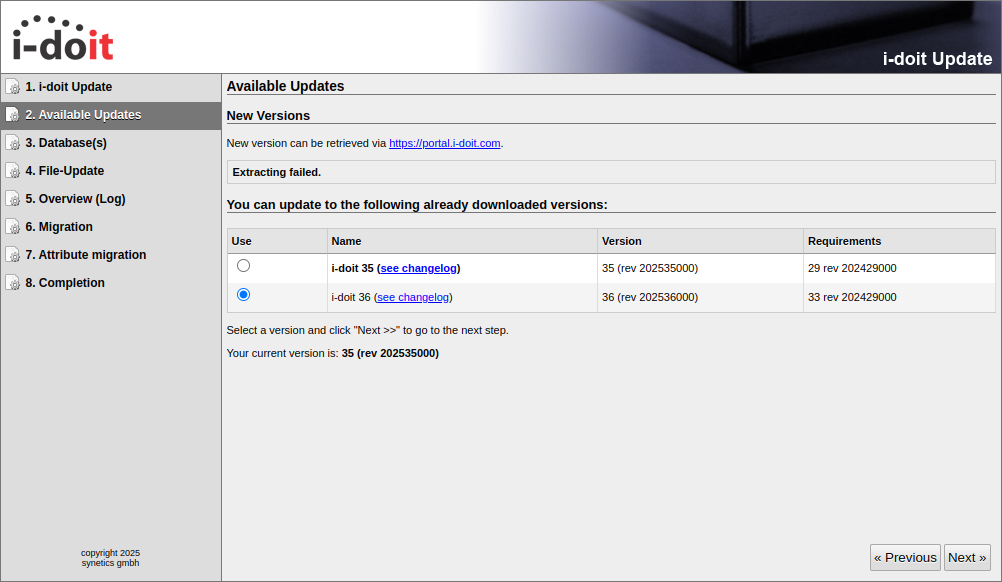Click the i-doit logo

pyautogui.click(x=63, y=39)
